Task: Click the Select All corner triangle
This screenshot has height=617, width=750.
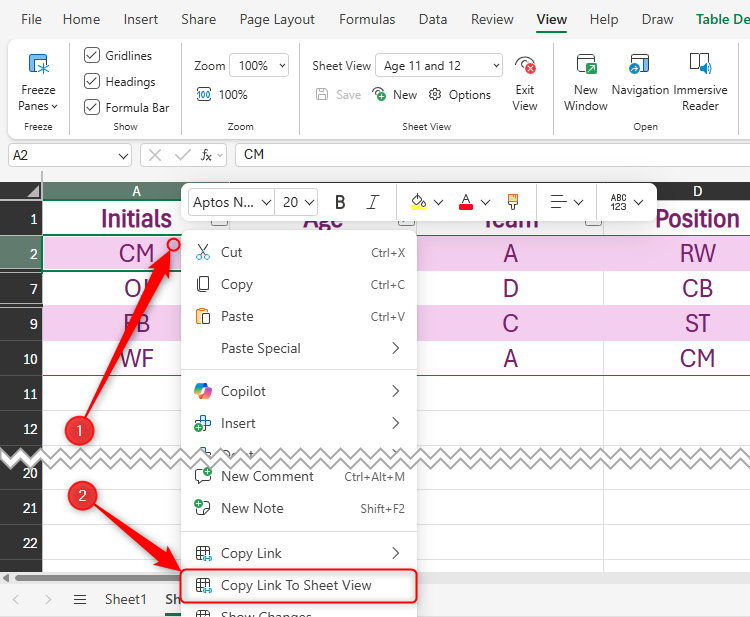Action: click(x=33, y=191)
